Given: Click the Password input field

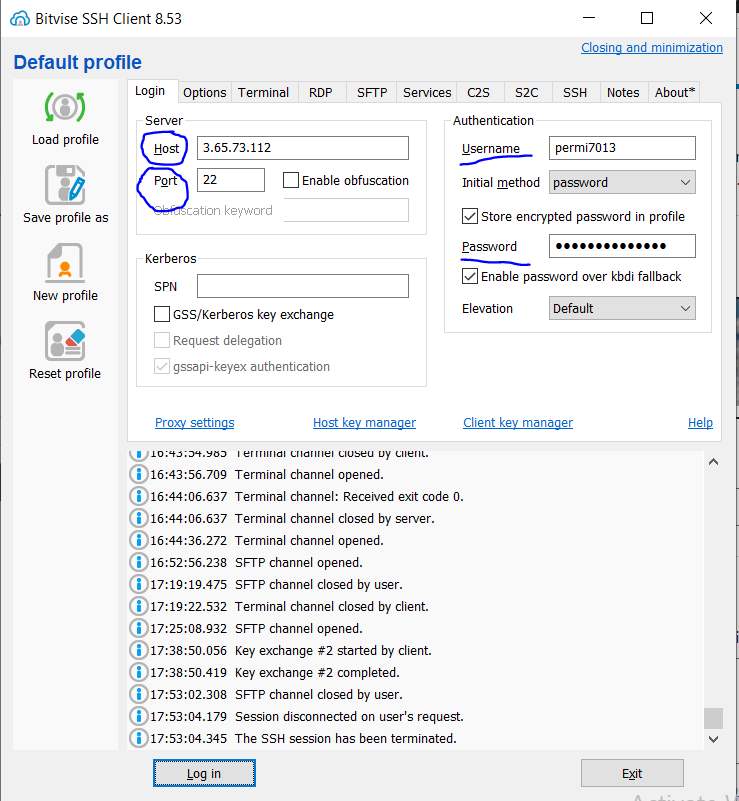Looking at the screenshot, I should [x=622, y=246].
